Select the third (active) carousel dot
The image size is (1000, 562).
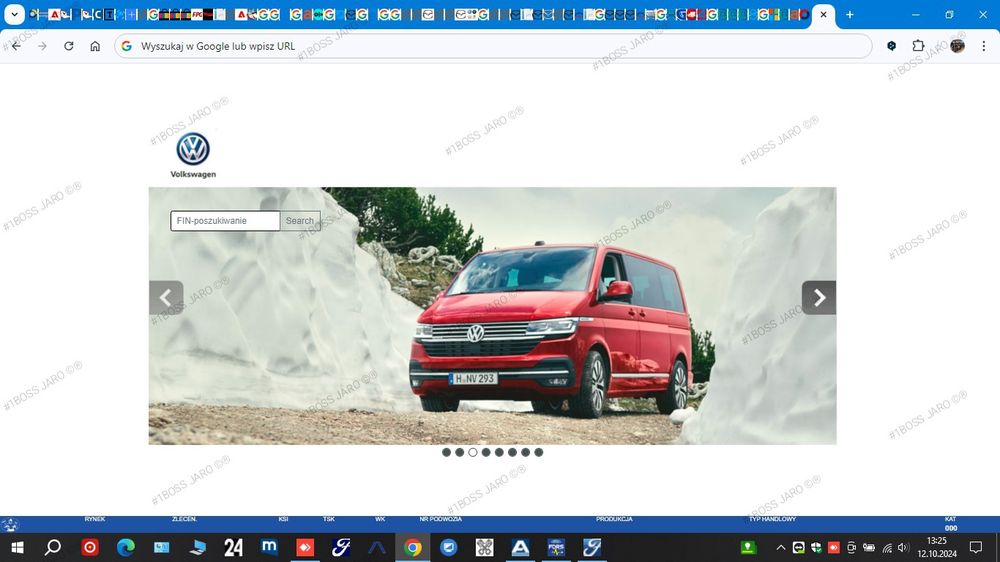tap(473, 452)
